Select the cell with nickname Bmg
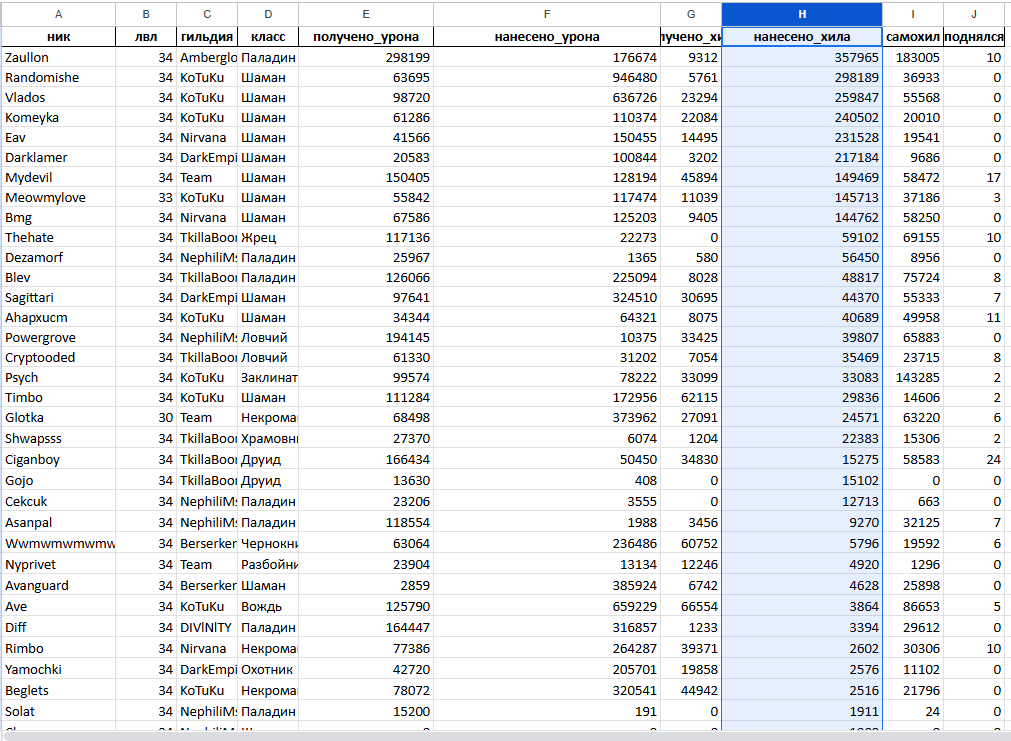 coord(58,217)
